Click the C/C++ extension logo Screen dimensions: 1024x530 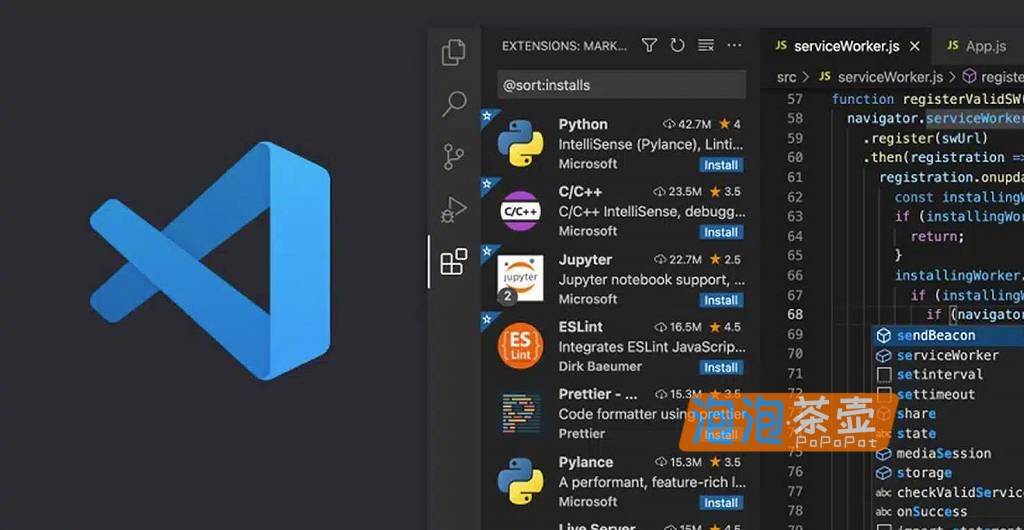(520, 211)
